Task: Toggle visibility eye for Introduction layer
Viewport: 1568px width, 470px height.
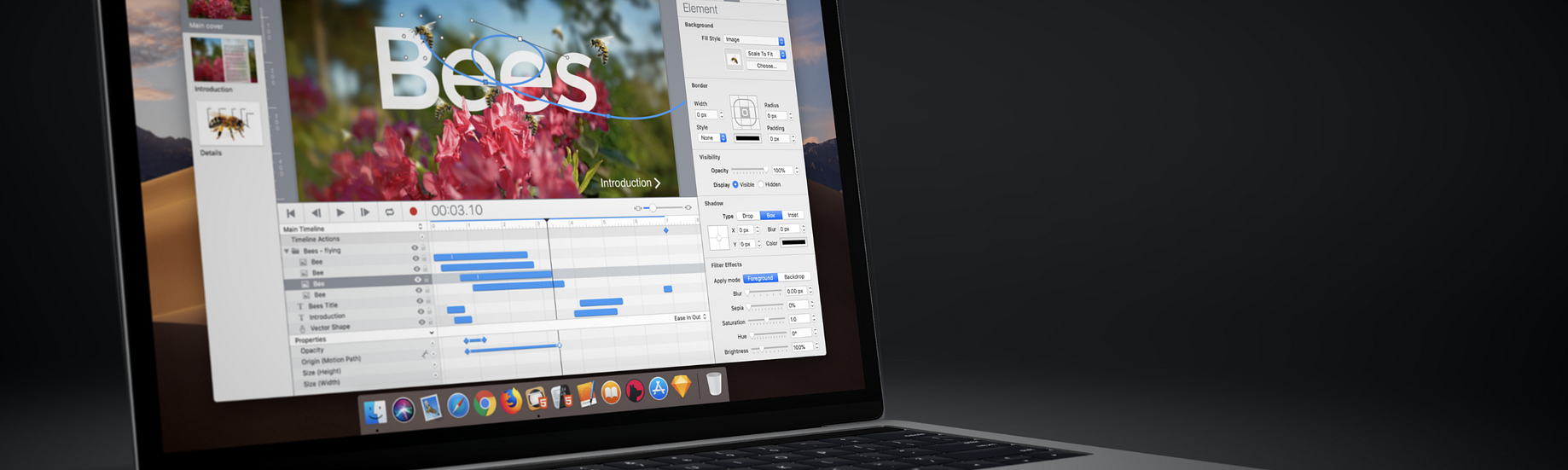Action: (x=421, y=311)
